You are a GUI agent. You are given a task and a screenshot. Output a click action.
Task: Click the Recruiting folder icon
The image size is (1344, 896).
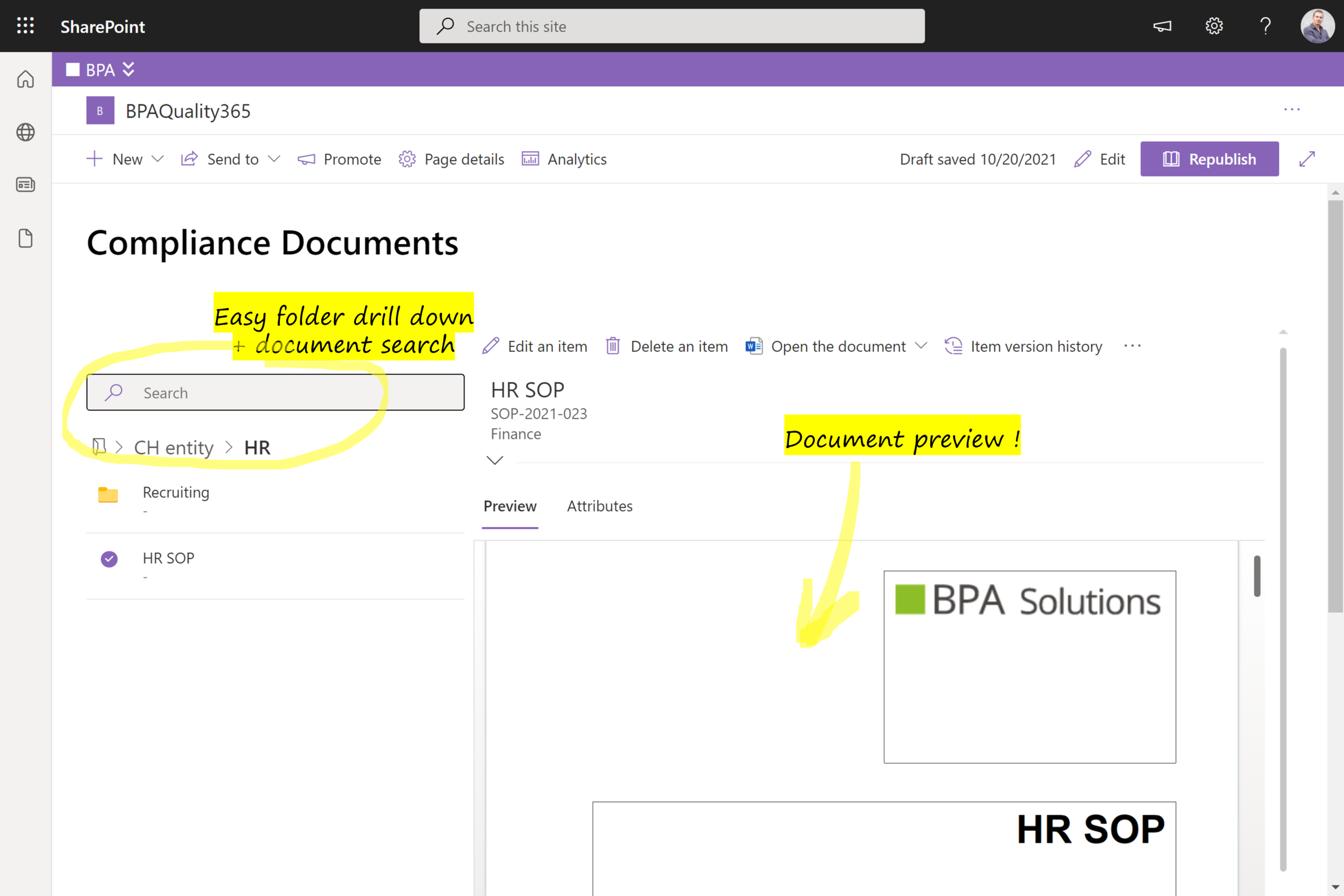(108, 494)
